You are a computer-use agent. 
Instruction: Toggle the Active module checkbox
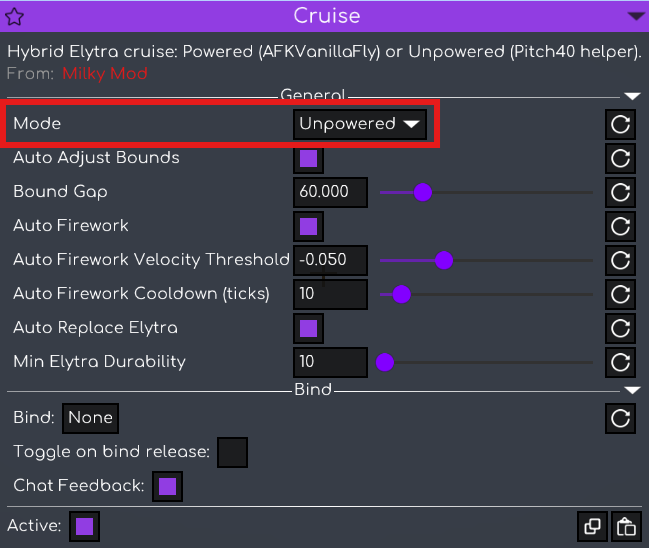[x=84, y=526]
